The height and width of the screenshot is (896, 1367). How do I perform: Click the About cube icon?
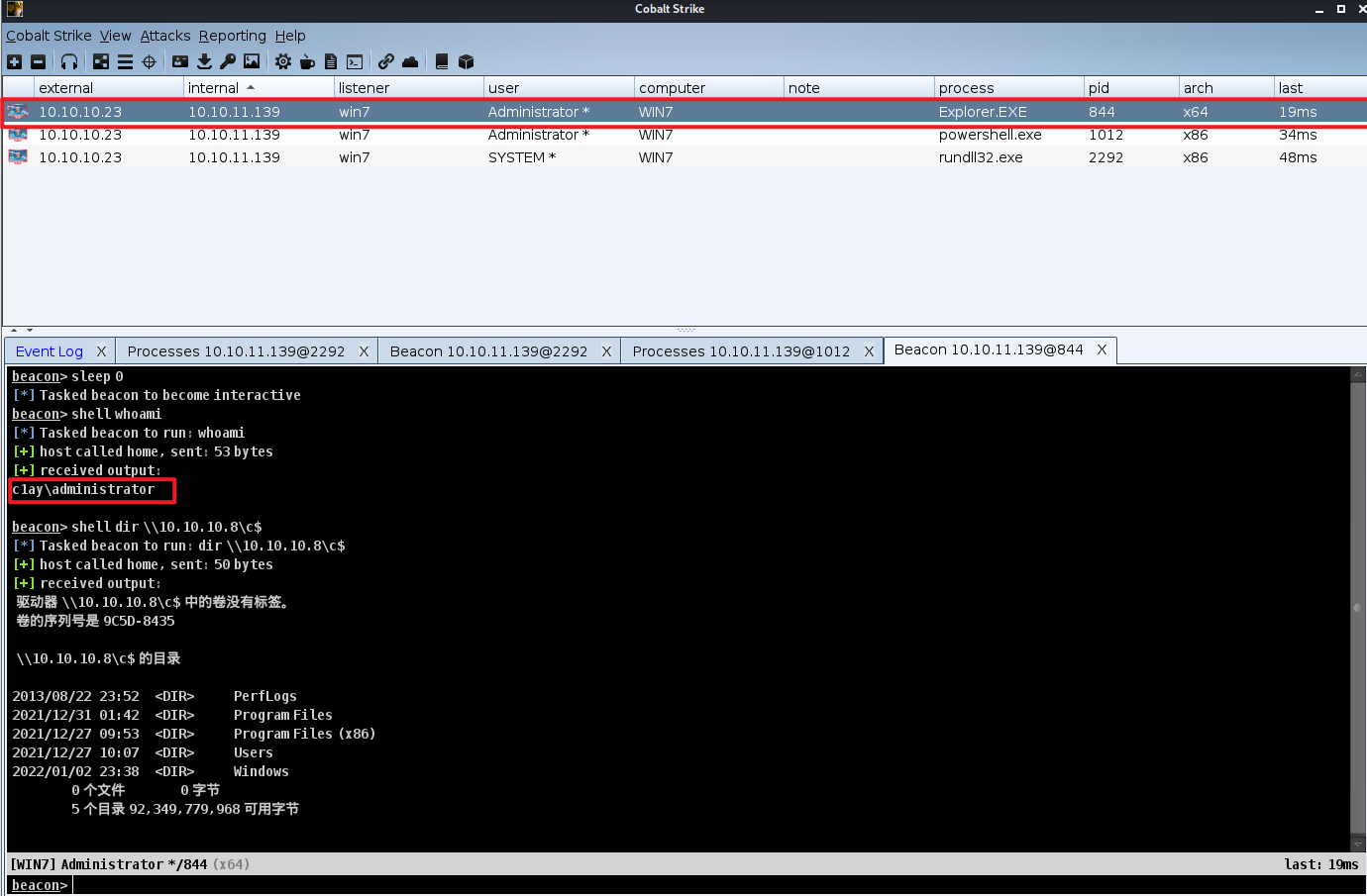coord(466,61)
